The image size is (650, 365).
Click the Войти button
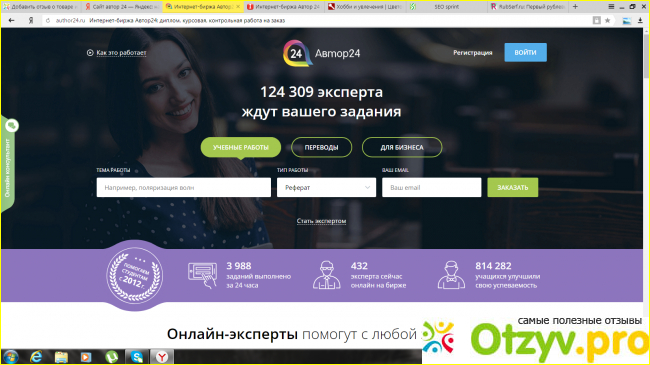coord(525,53)
